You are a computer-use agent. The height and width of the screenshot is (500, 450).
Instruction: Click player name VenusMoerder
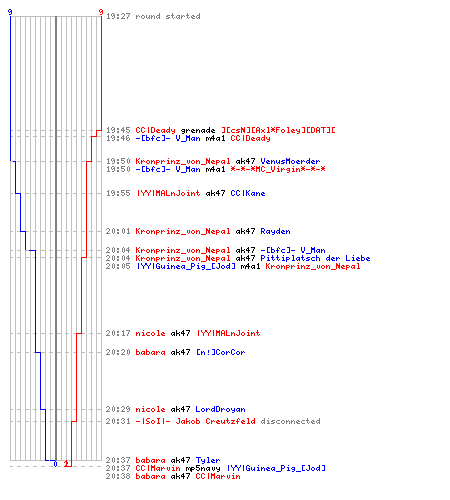[290, 161]
